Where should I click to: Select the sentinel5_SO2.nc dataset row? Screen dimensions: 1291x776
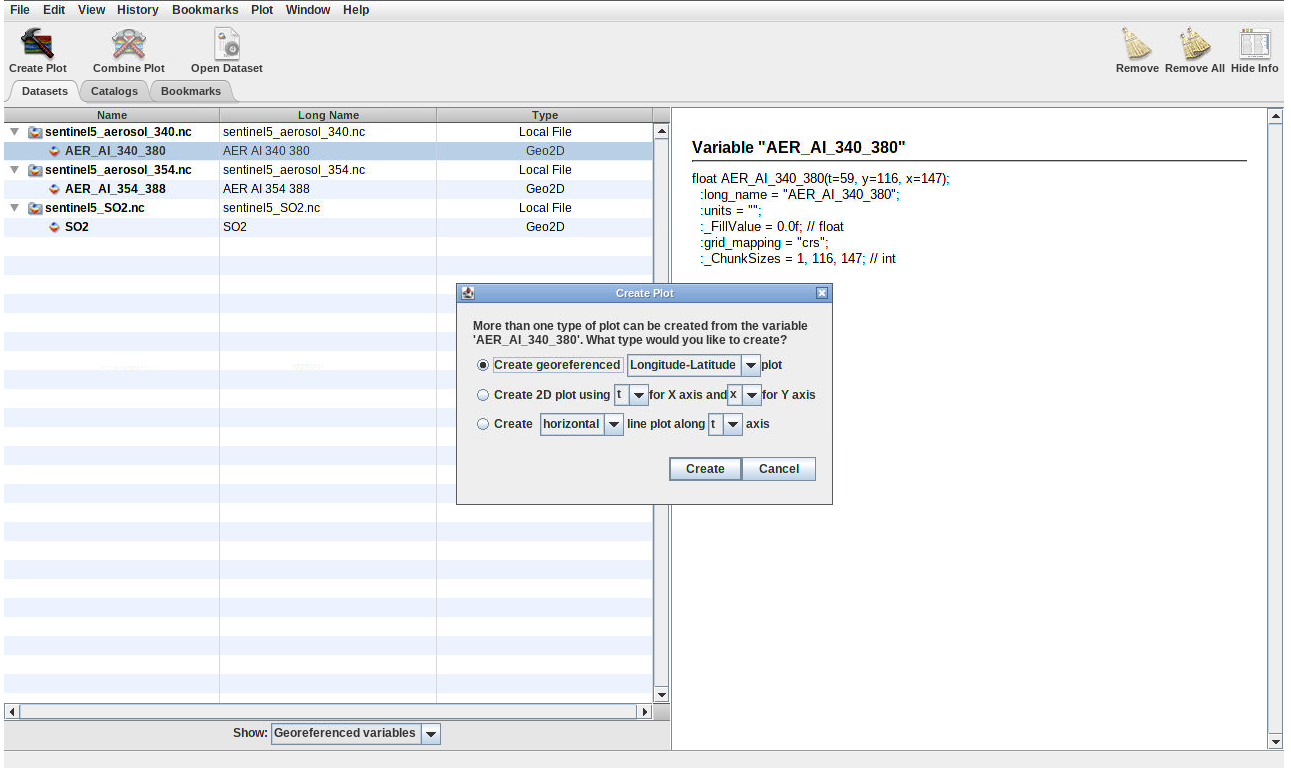point(328,208)
